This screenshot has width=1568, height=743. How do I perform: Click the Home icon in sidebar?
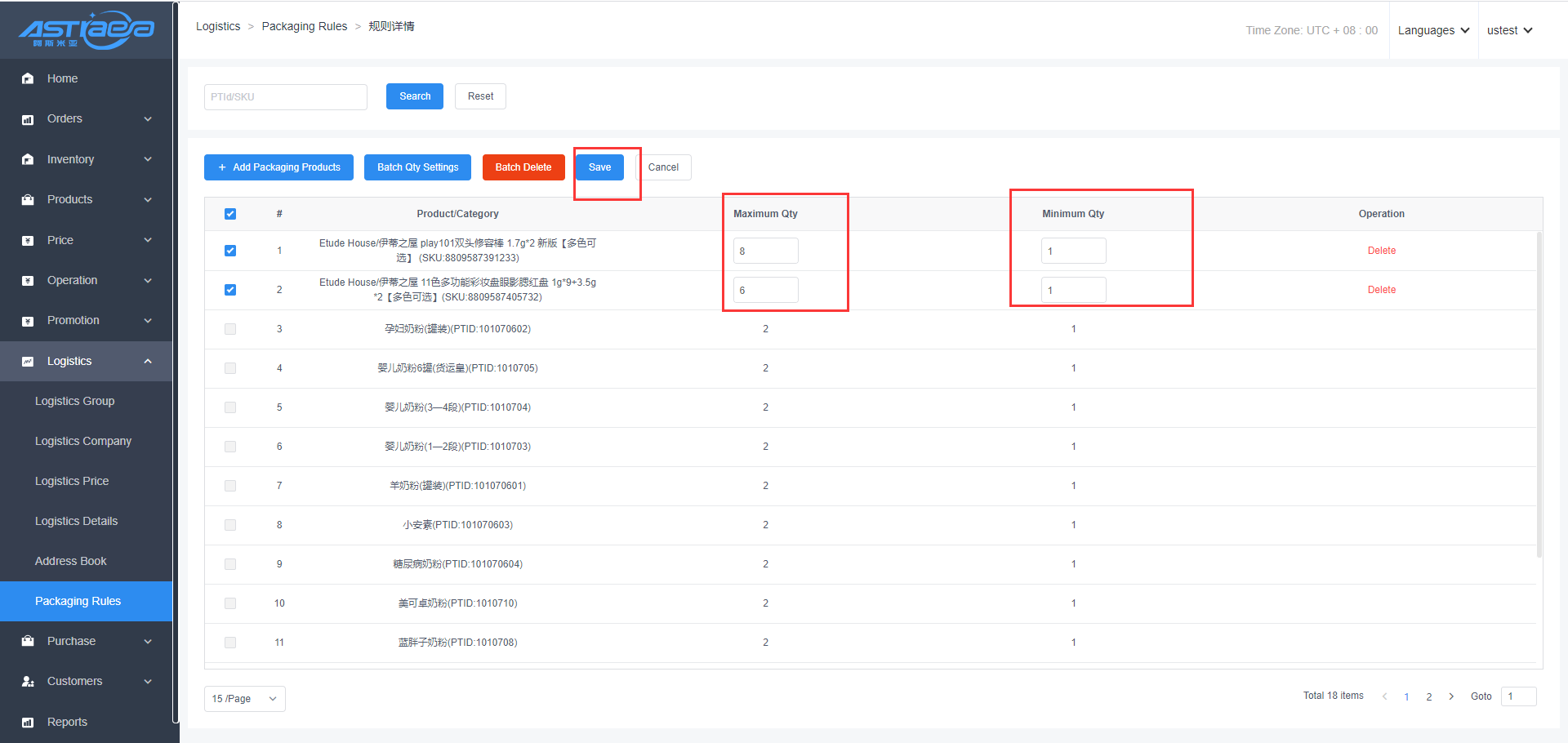tap(28, 78)
